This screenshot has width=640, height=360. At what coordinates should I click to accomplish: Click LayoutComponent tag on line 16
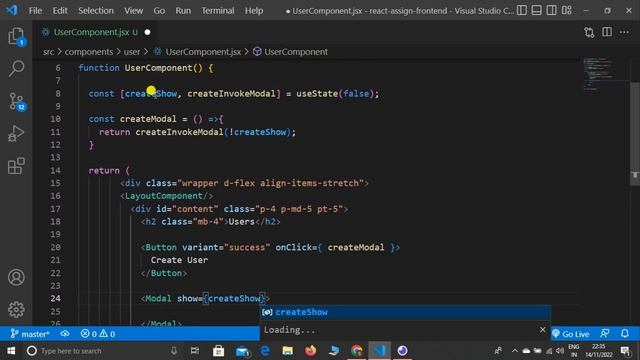coord(164,196)
